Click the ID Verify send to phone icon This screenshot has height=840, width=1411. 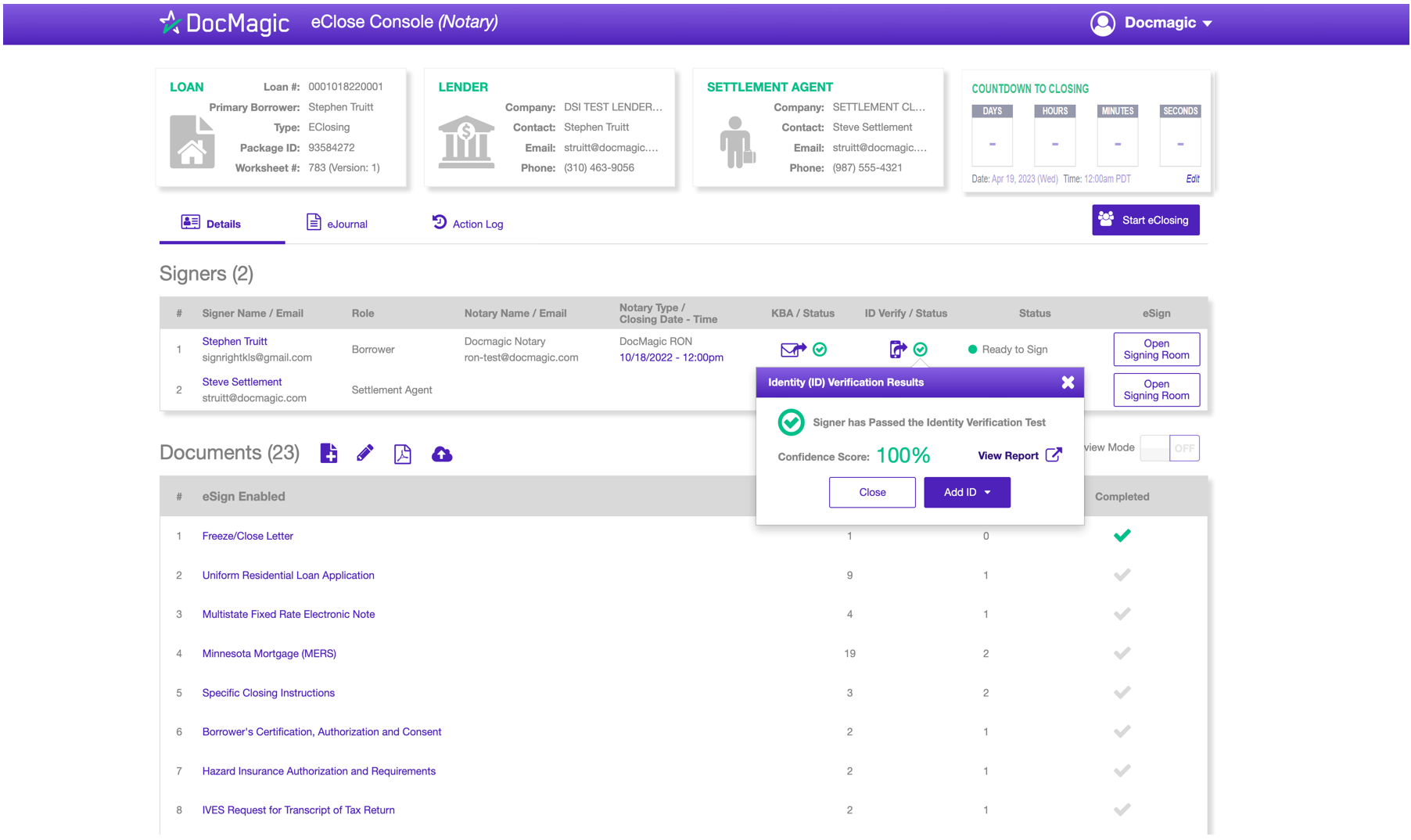pyautogui.click(x=898, y=350)
